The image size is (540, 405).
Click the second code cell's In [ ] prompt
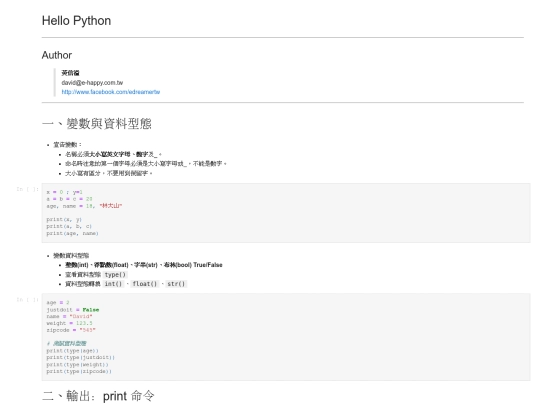pos(27,300)
